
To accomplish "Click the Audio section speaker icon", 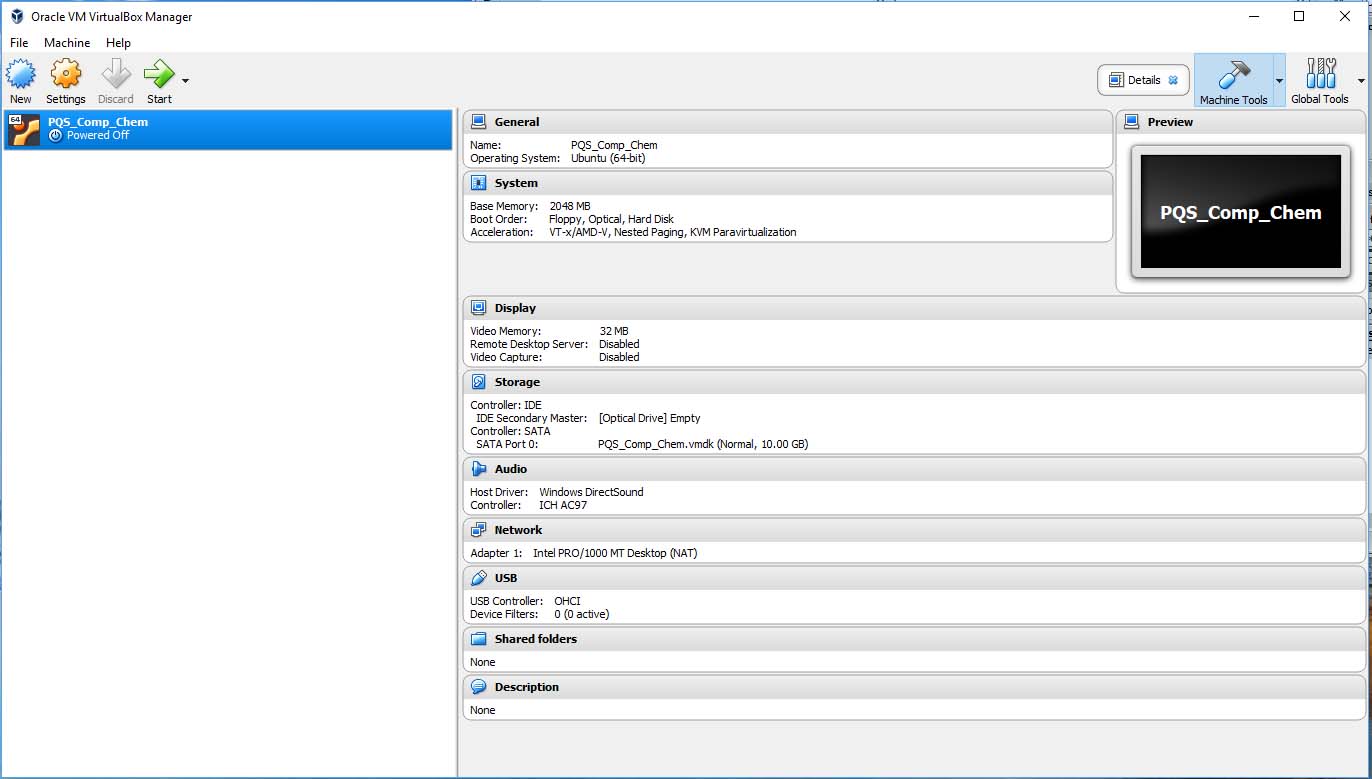I will pos(478,469).
